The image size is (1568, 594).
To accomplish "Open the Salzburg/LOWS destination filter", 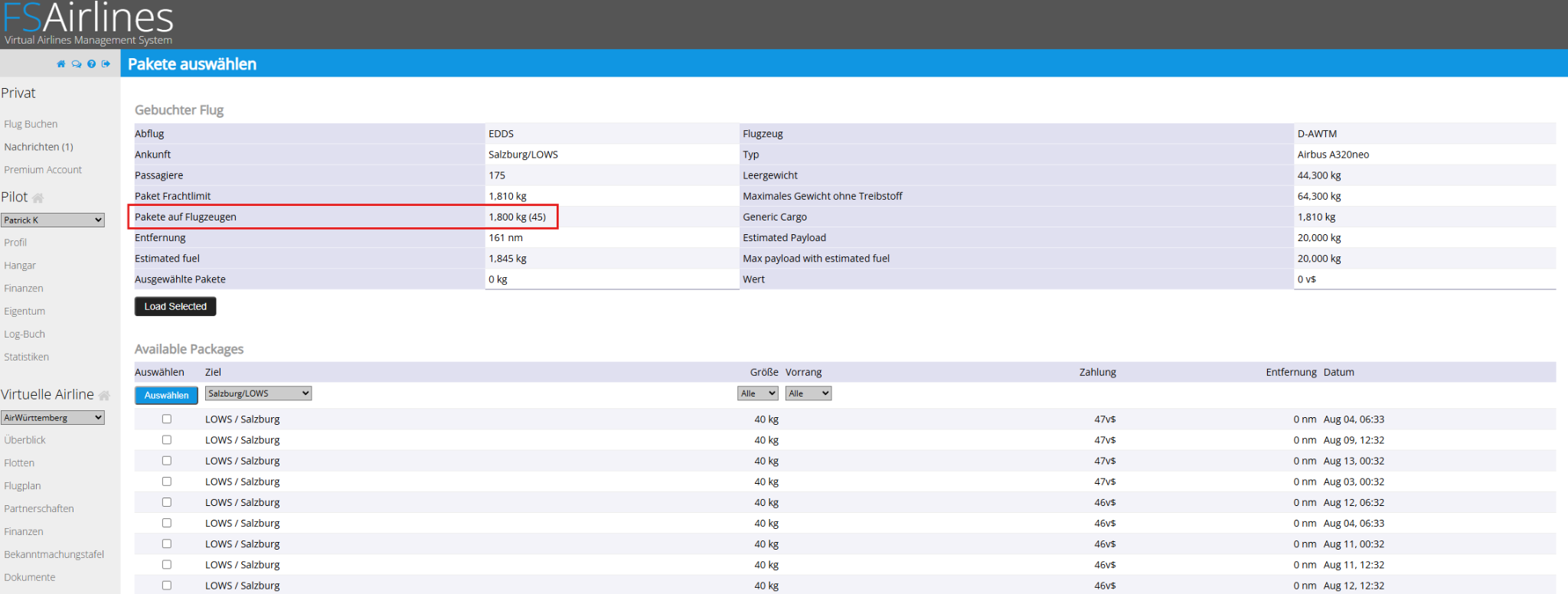I will (259, 393).
